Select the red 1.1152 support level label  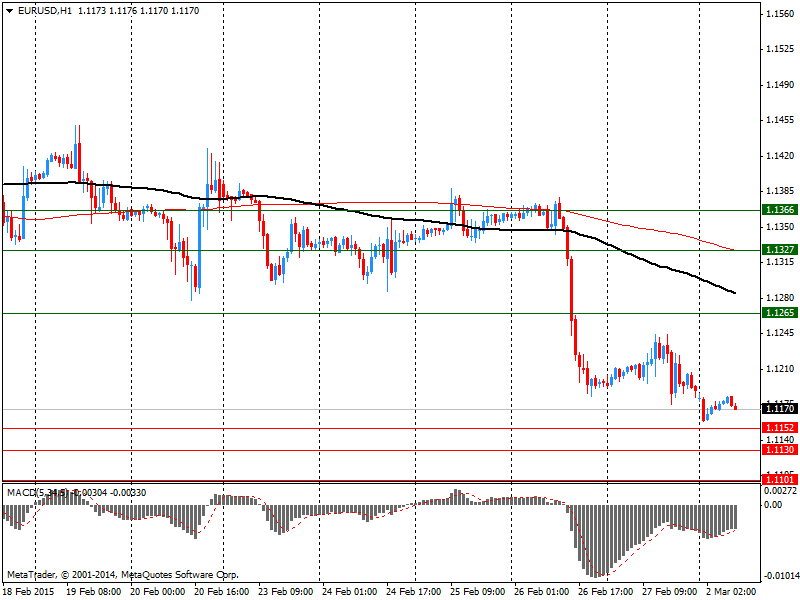click(x=779, y=428)
